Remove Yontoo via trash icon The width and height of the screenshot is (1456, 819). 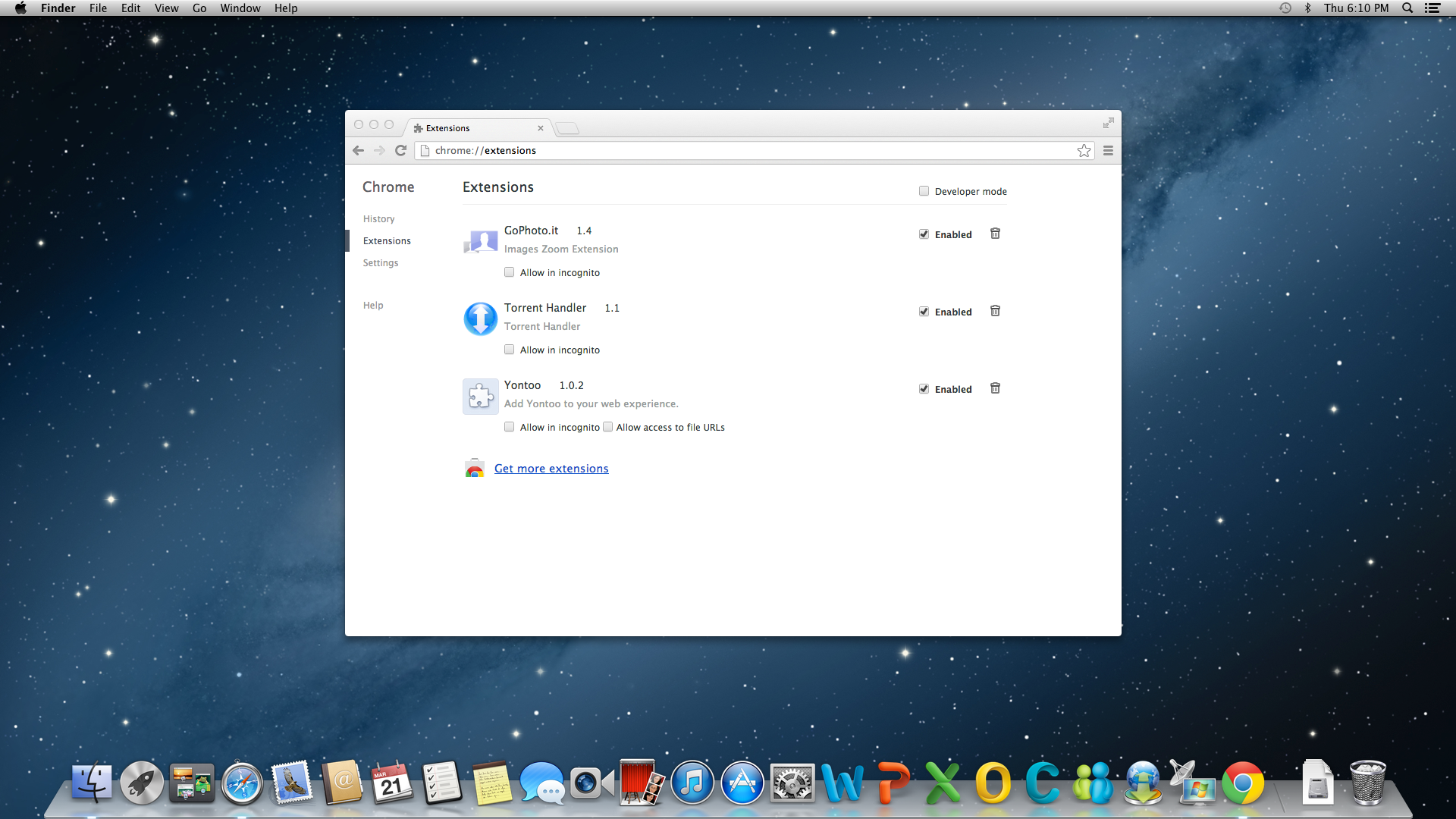[995, 388]
